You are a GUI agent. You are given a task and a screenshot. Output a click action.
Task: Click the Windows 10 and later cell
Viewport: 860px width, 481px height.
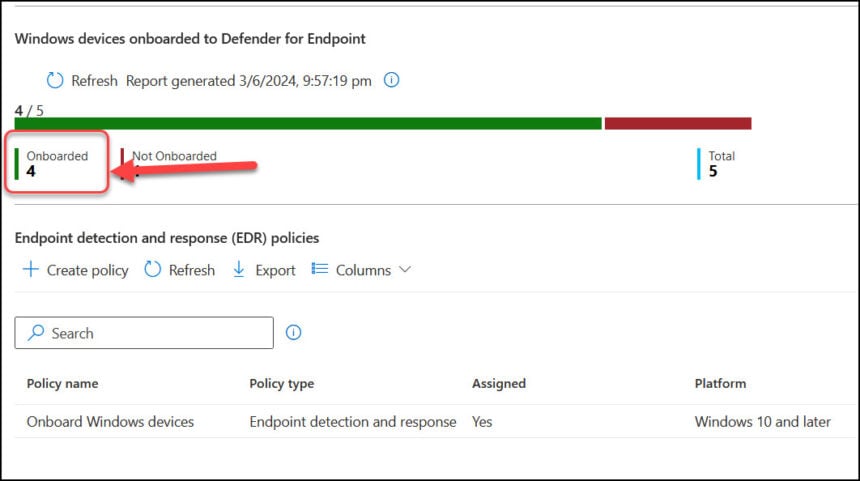(762, 422)
